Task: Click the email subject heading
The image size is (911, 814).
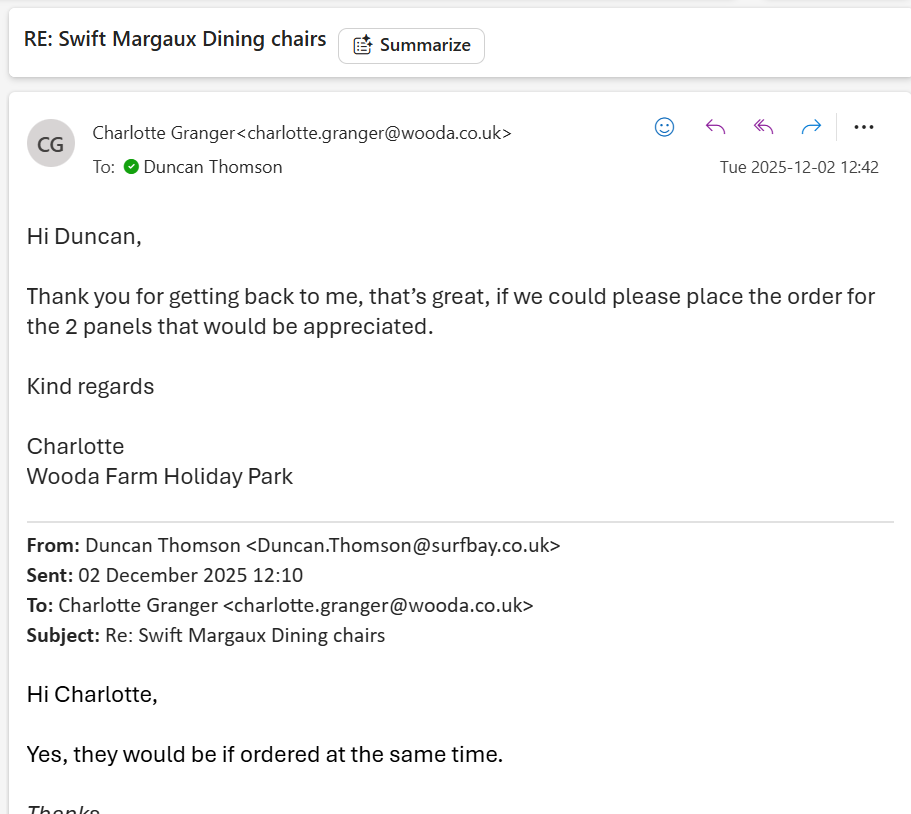Action: [175, 39]
